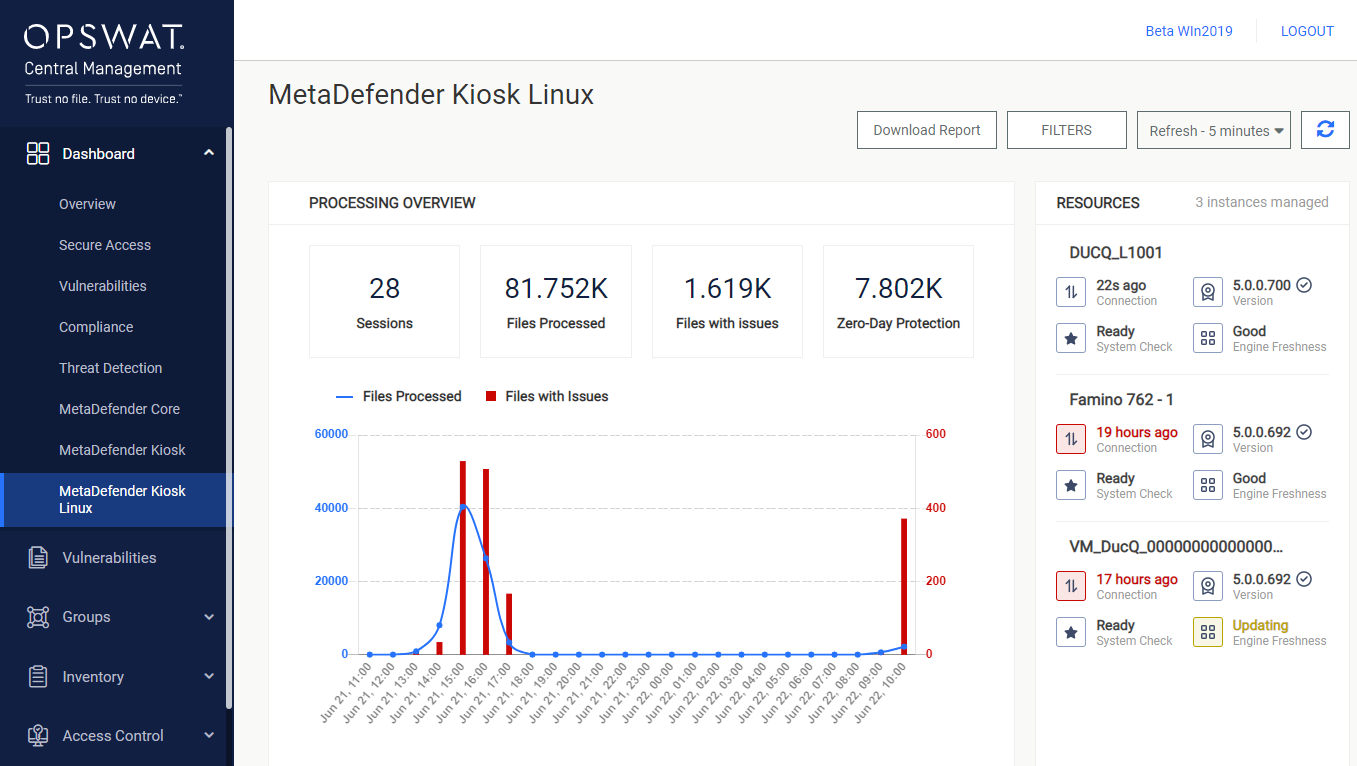This screenshot has width=1357, height=766.
Task: Click the '17 hours ago' connection status
Action: pos(1137,579)
